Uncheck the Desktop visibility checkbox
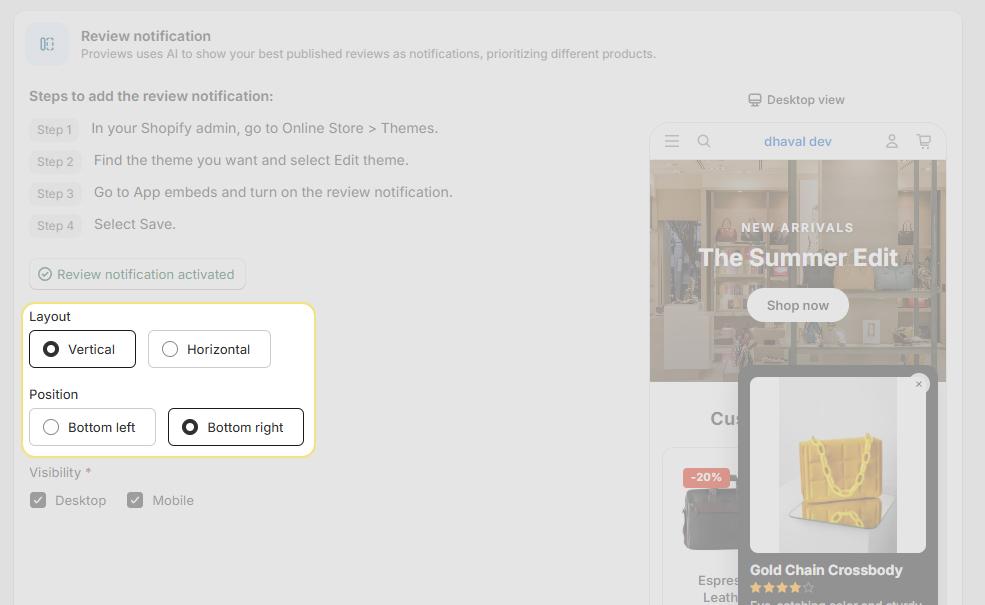This screenshot has height=605, width=985. (38, 500)
